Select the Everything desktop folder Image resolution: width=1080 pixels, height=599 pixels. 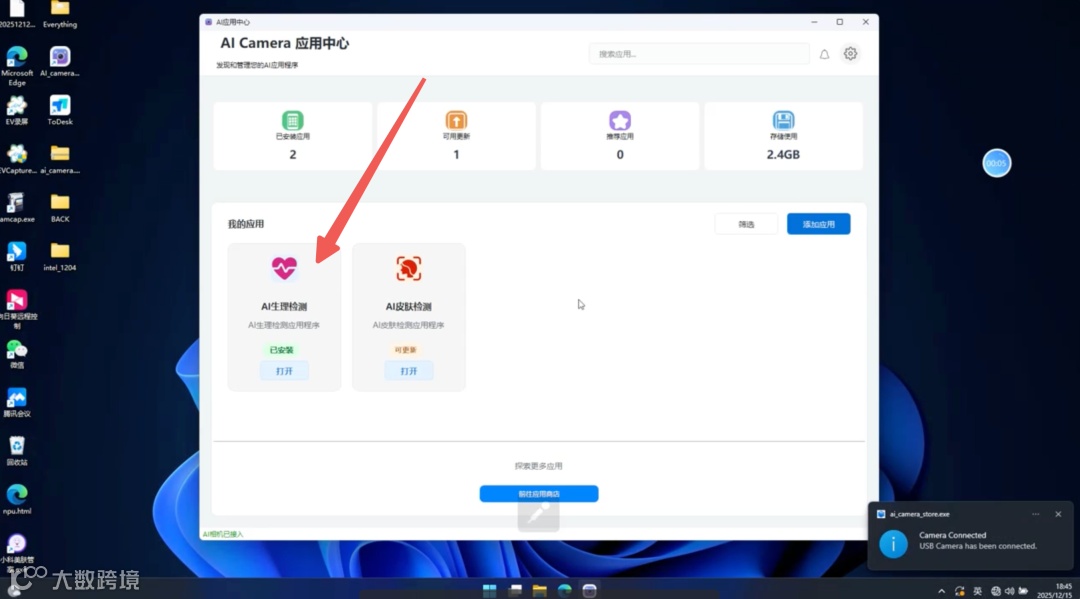(60, 14)
